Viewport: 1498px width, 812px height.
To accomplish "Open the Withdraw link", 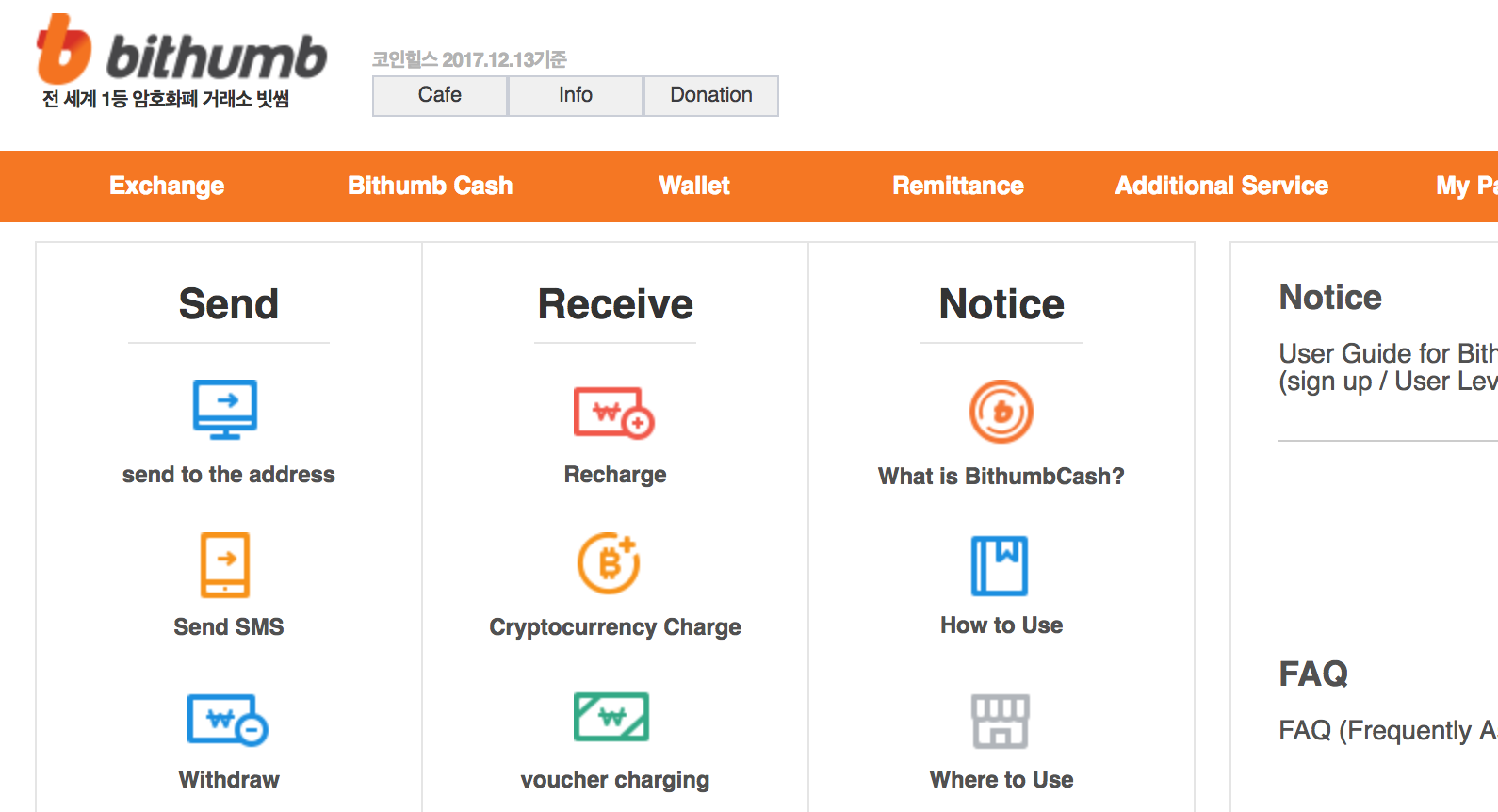I will coord(229,780).
